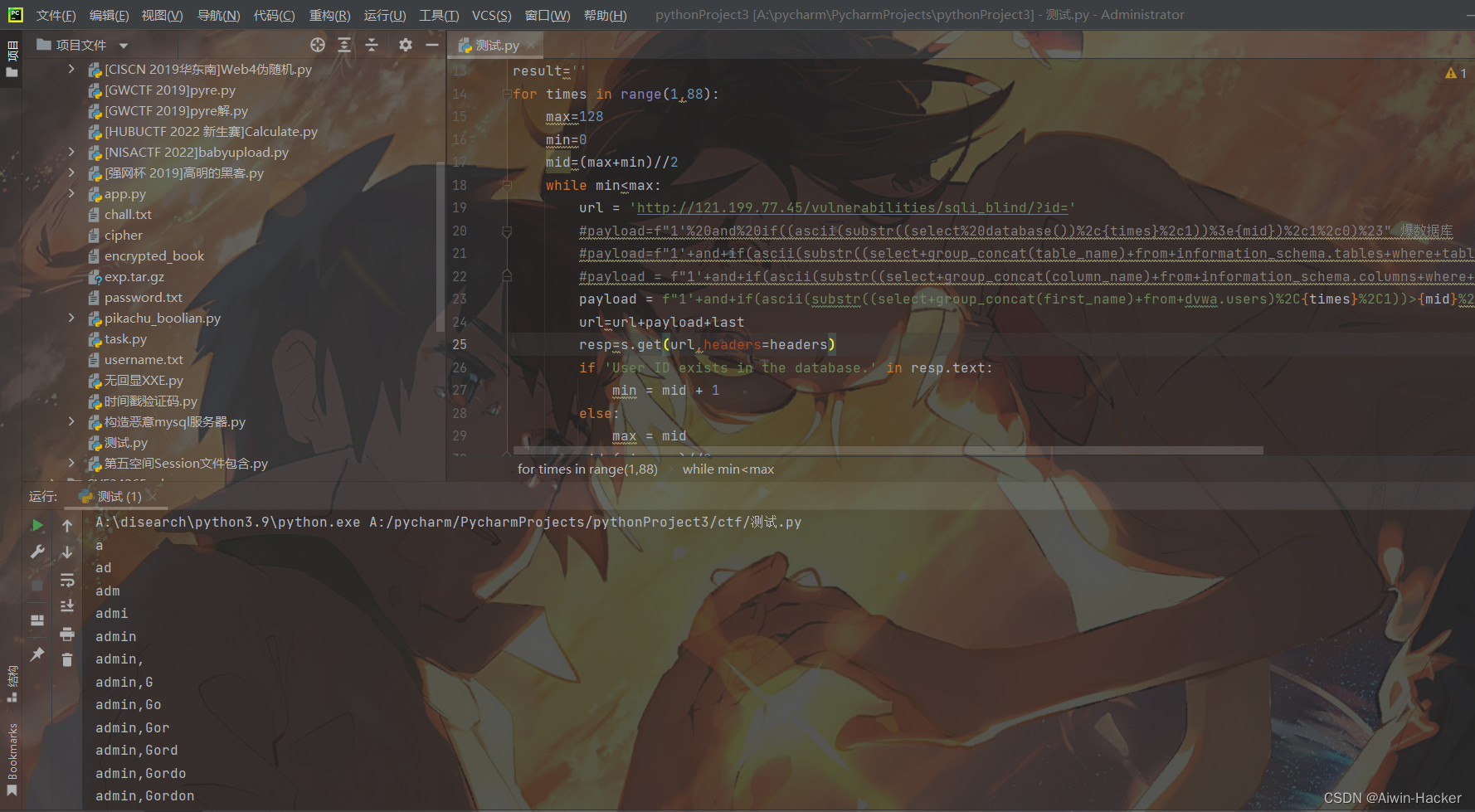Pin the run tab with pin icon
Viewport: 1475px width, 812px height.
tap(37, 654)
